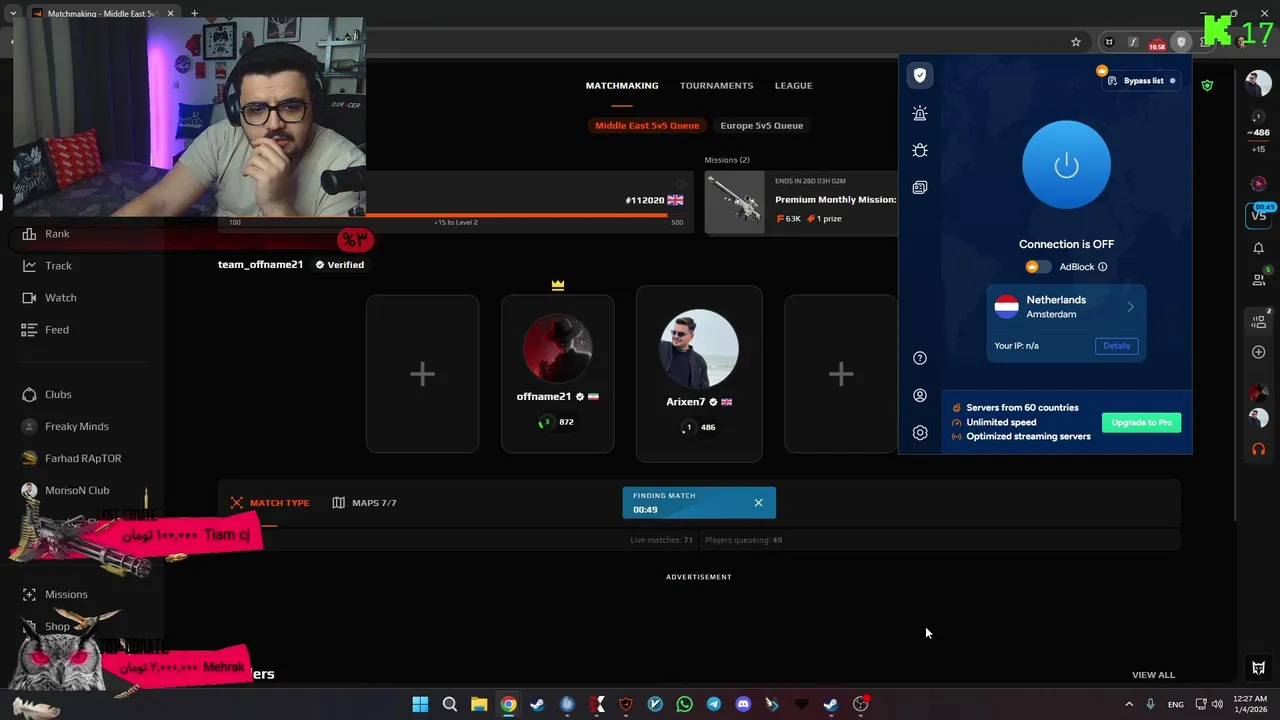This screenshot has width=1280, height=720.
Task: Click VIEW ALL link
Action: pyautogui.click(x=1153, y=675)
